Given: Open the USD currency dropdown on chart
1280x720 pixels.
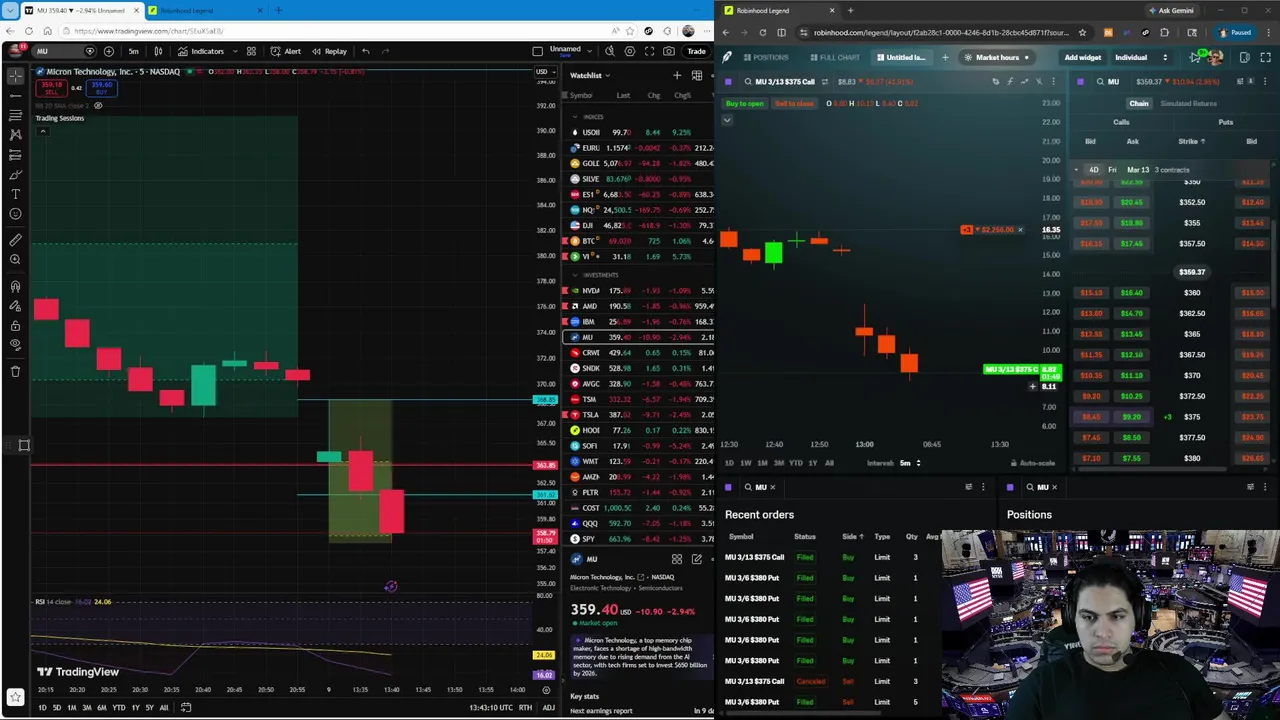Looking at the screenshot, I should (544, 71).
